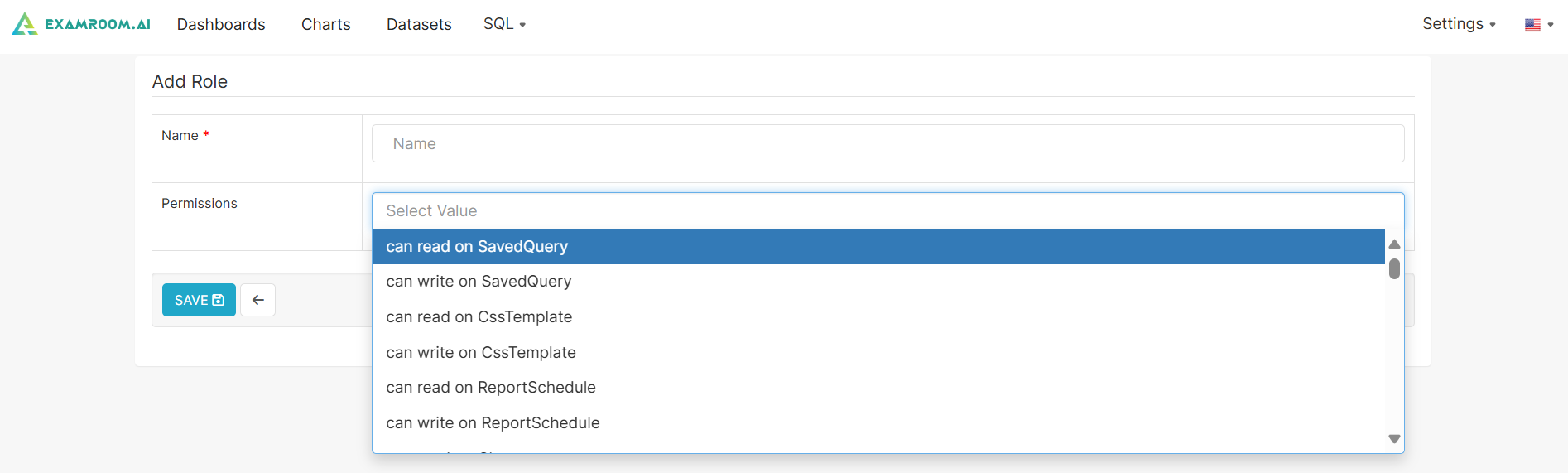Click the US flag language icon
Viewport: 1568px width, 473px height.
pyautogui.click(x=1532, y=25)
